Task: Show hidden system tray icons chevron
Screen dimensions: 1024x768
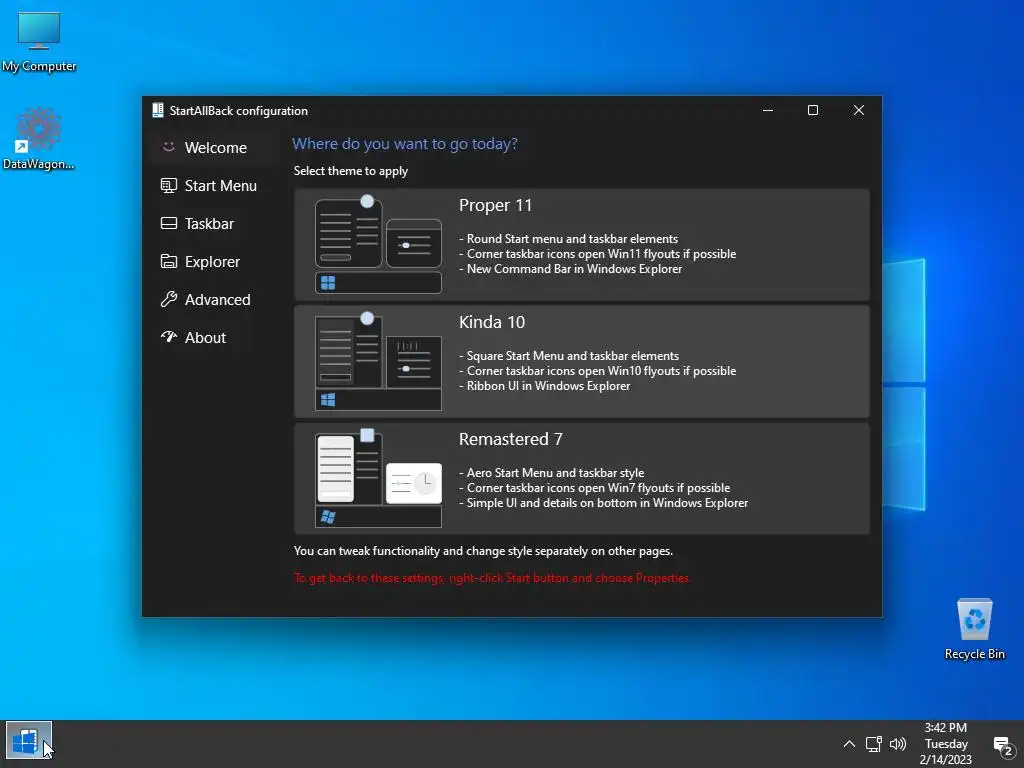Action: coord(849,744)
